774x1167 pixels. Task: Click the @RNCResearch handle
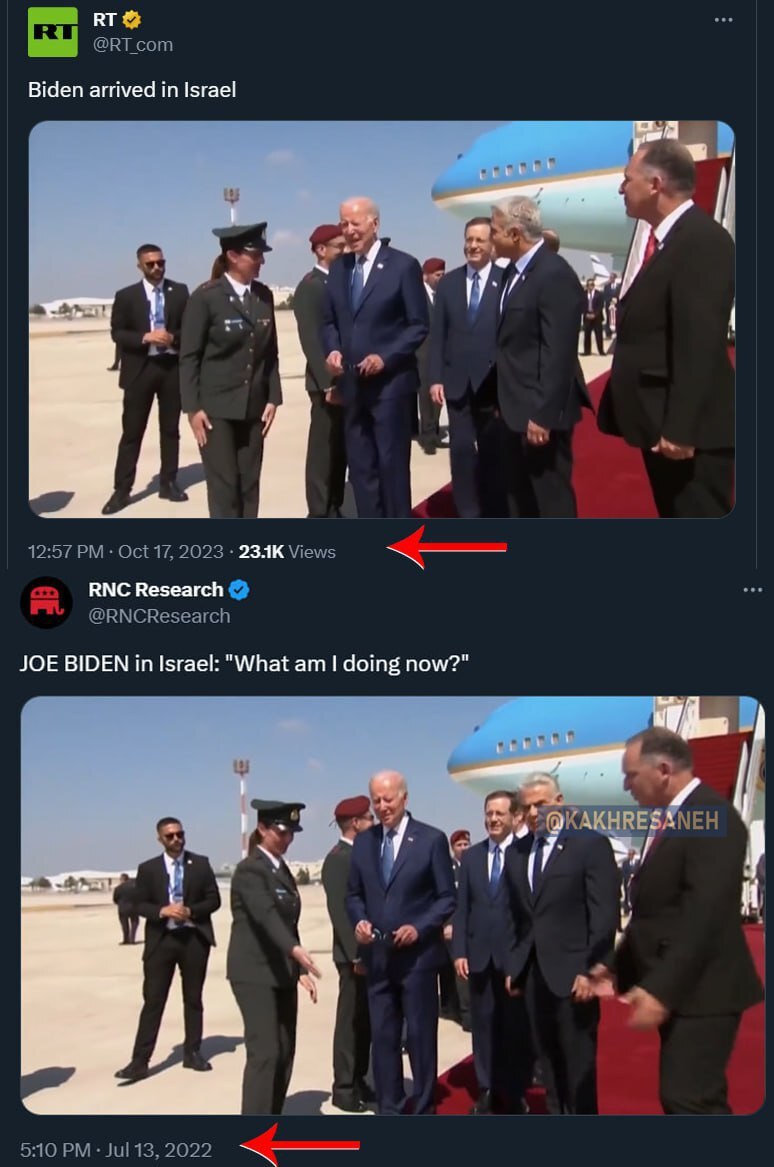(x=159, y=616)
